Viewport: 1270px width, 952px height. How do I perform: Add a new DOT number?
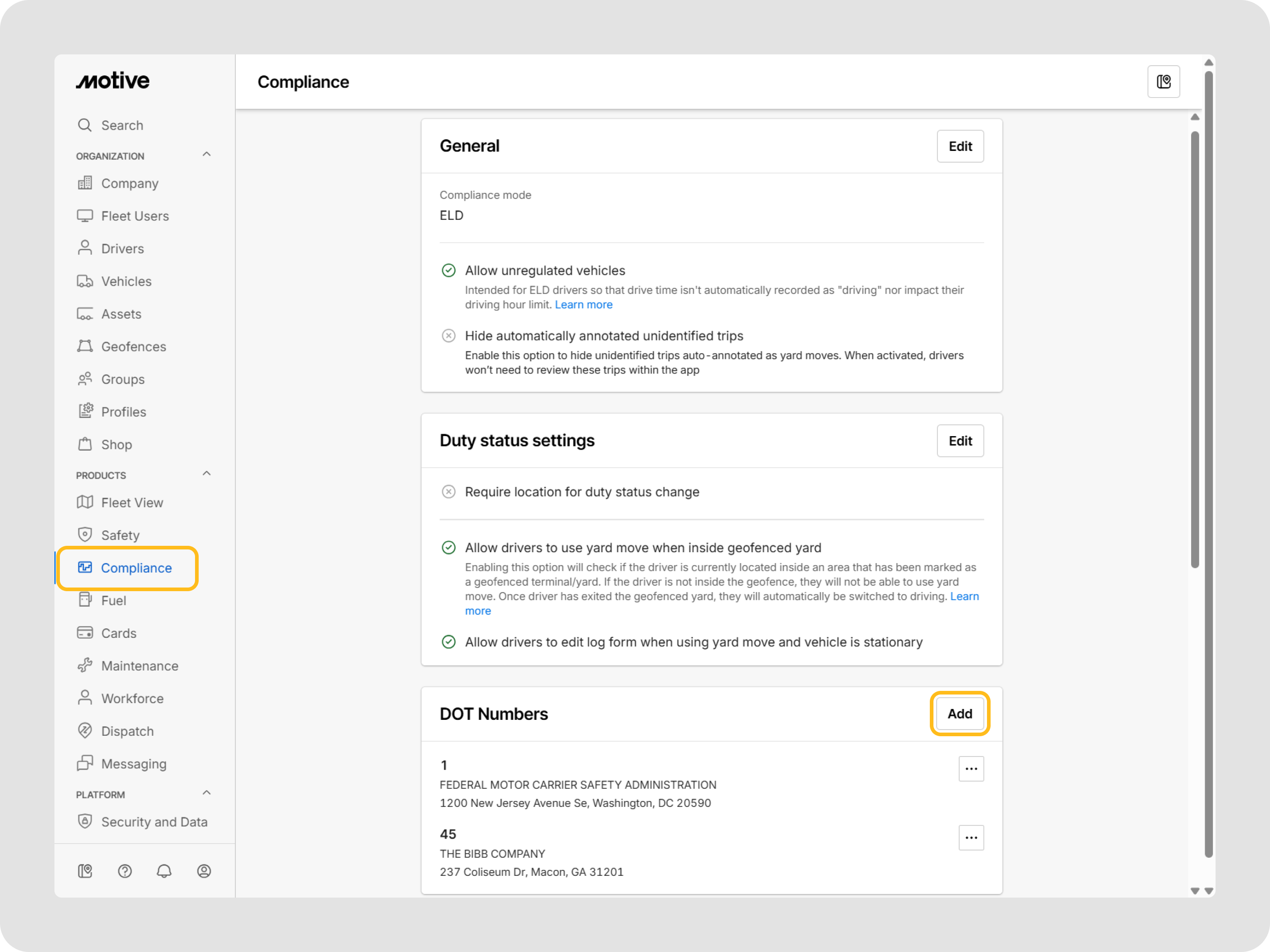click(x=959, y=714)
